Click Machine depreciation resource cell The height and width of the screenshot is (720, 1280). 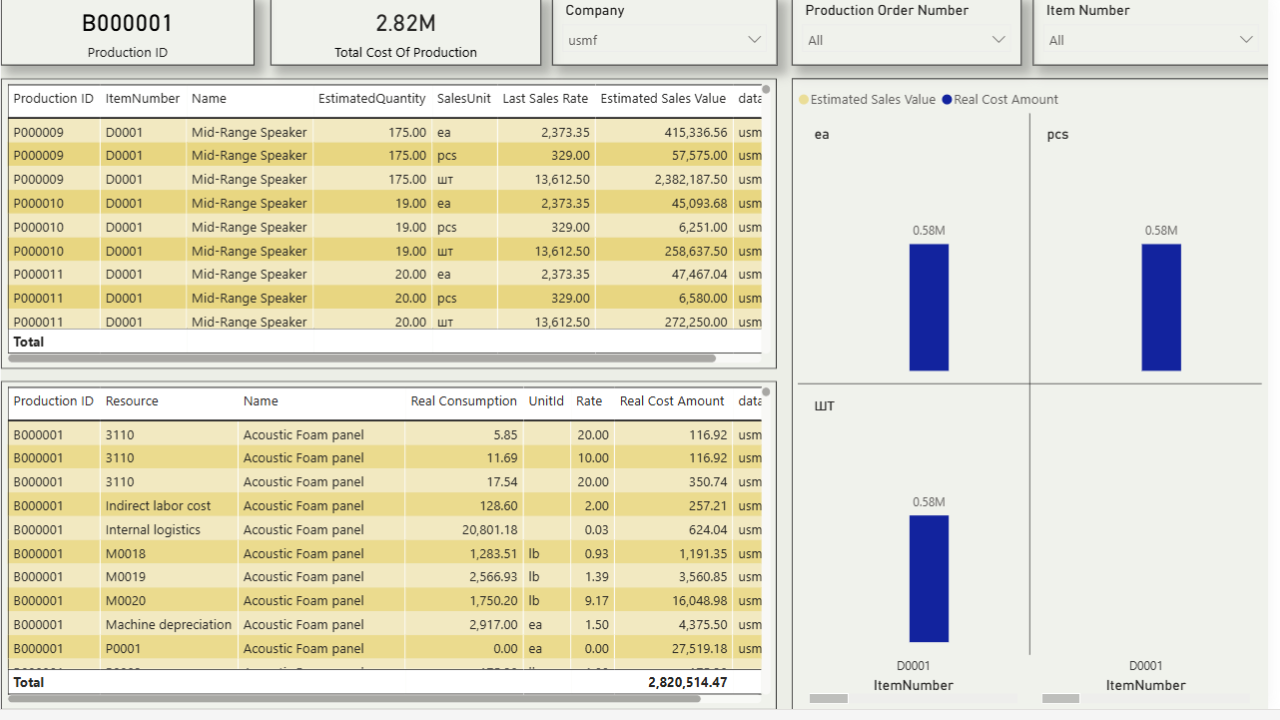[168, 625]
